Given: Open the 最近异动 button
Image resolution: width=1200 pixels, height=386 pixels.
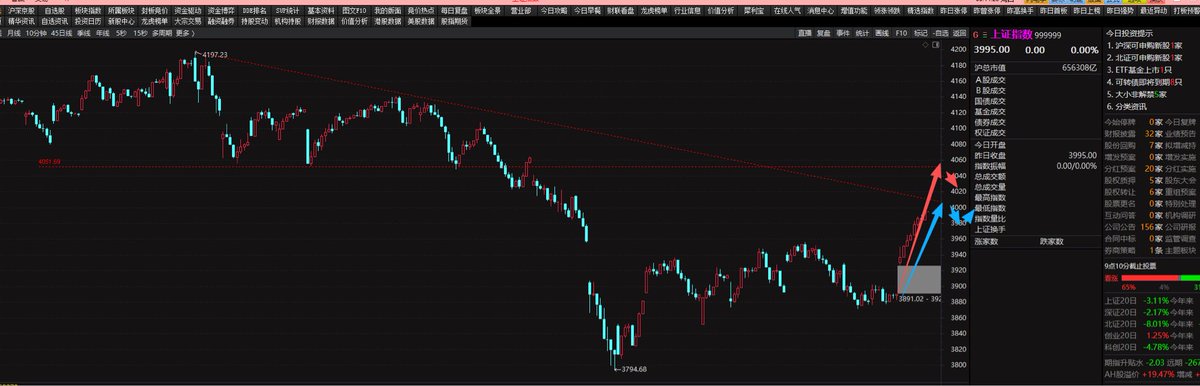Looking at the screenshot, I should click(1154, 10).
